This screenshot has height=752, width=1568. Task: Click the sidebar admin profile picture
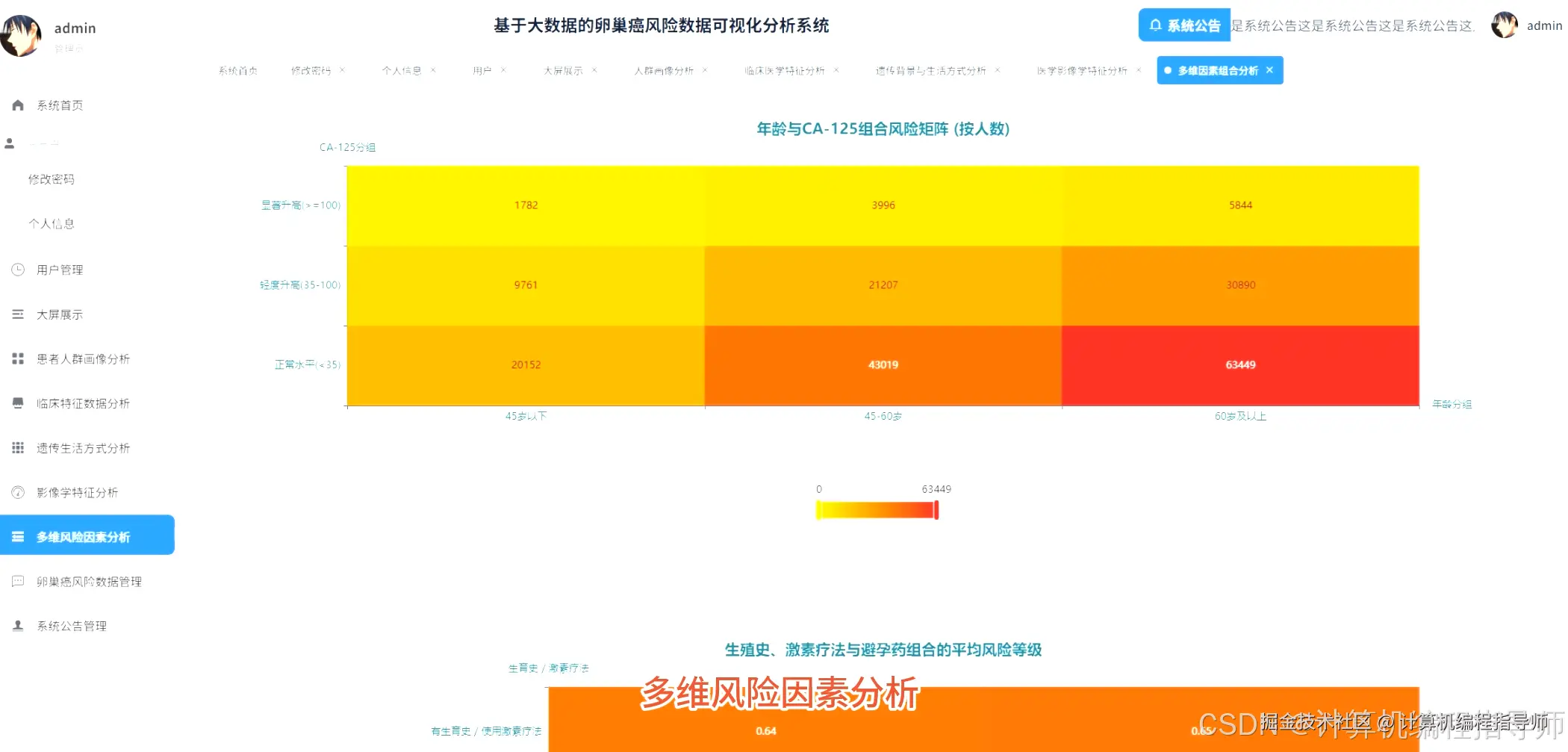click(x=20, y=35)
